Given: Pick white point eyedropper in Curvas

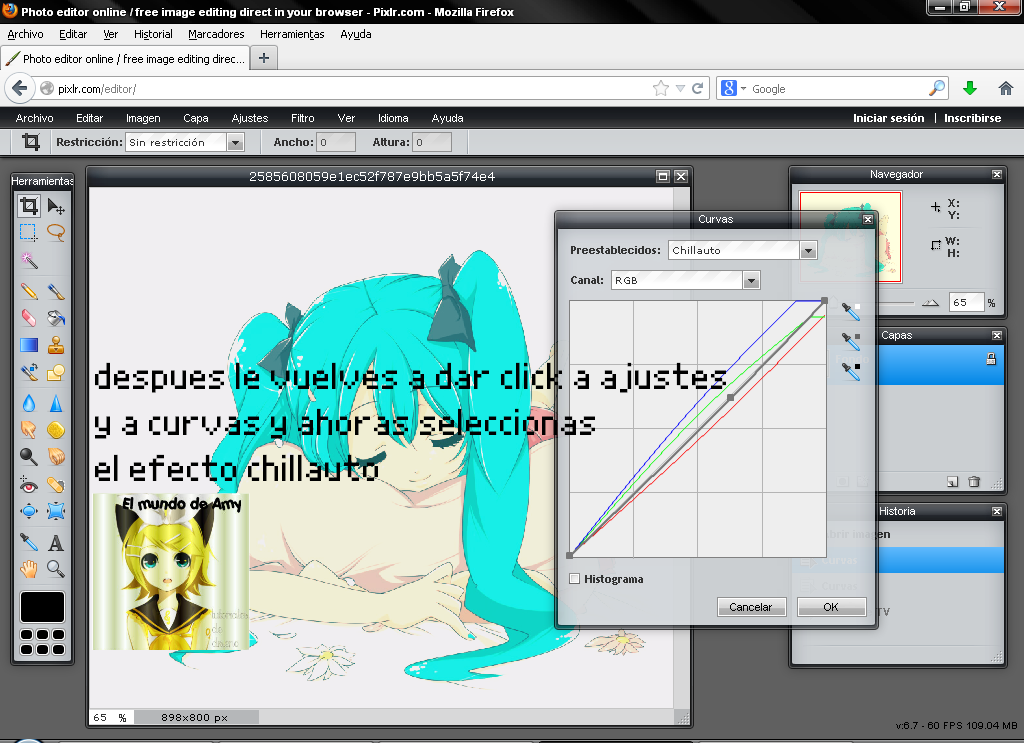Looking at the screenshot, I should [850, 311].
